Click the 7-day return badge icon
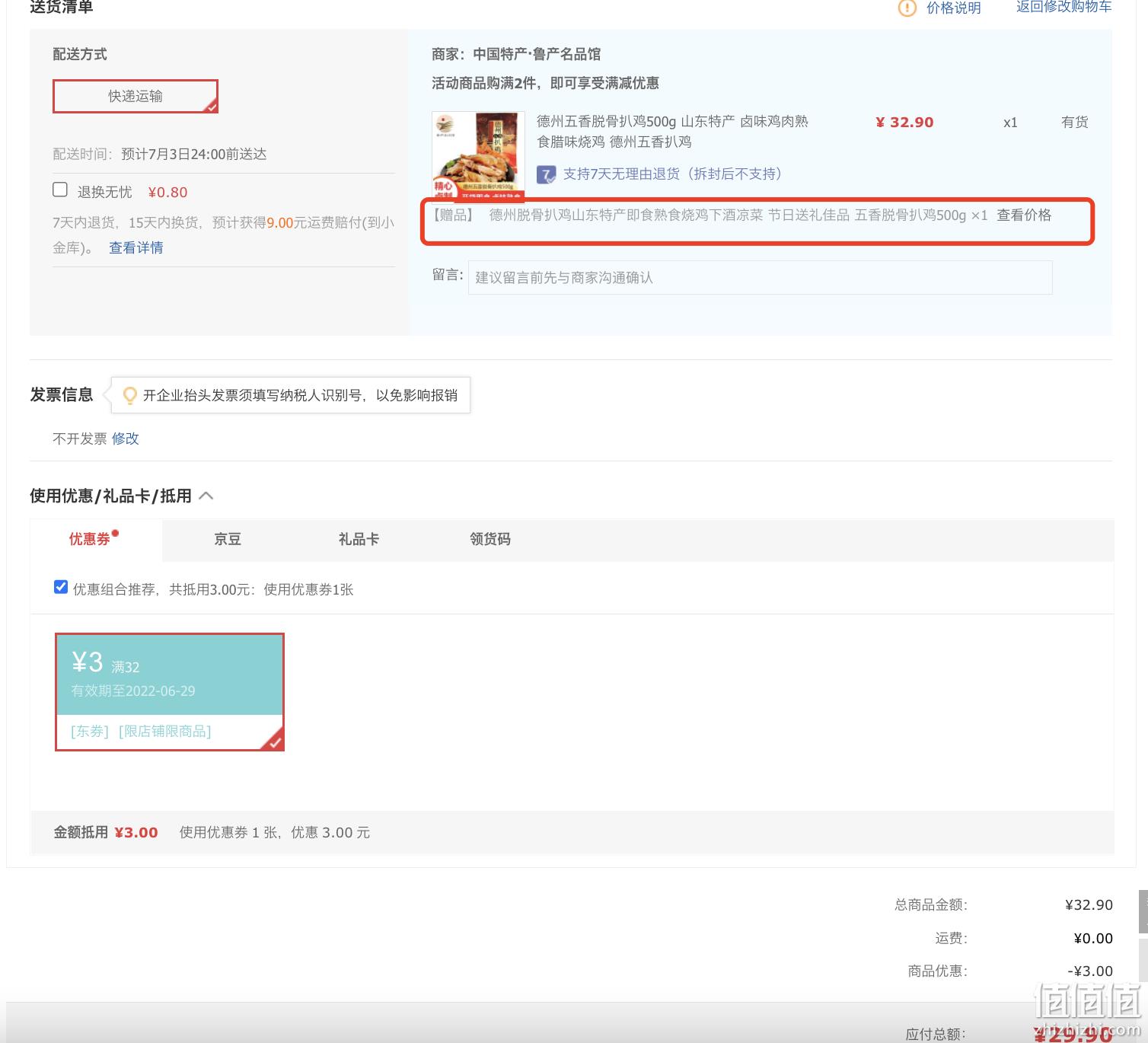 coord(547,174)
